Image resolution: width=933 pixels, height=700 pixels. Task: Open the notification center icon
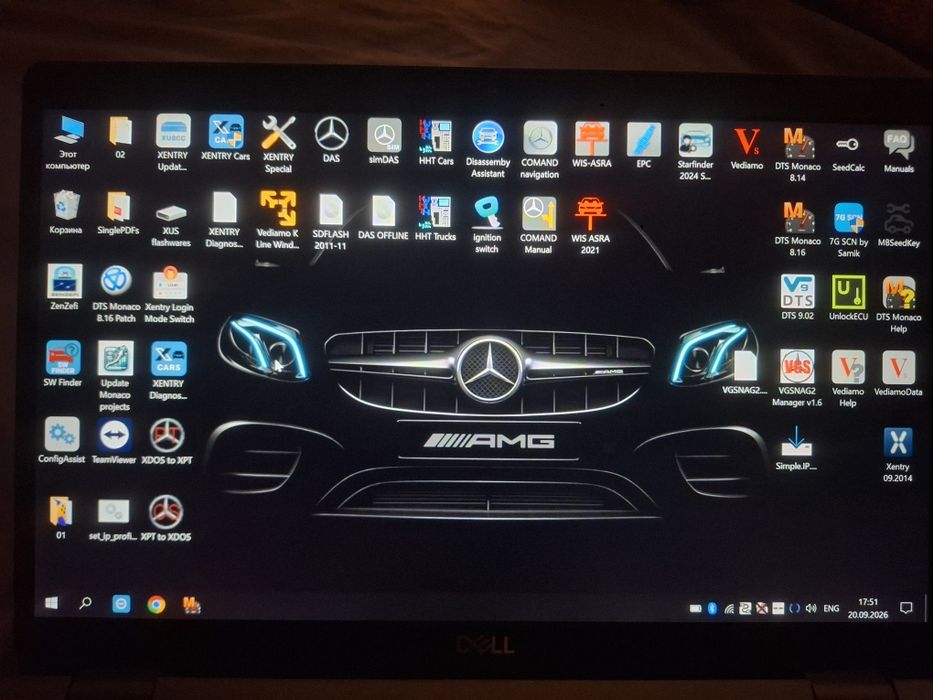(x=906, y=608)
